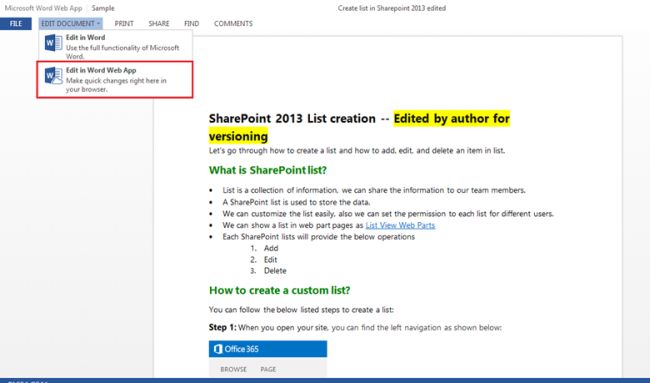The width and height of the screenshot is (650, 383).
Task: Click bullet 'Each SharePoint lists will provide the below operations'
Action: pos(318,237)
